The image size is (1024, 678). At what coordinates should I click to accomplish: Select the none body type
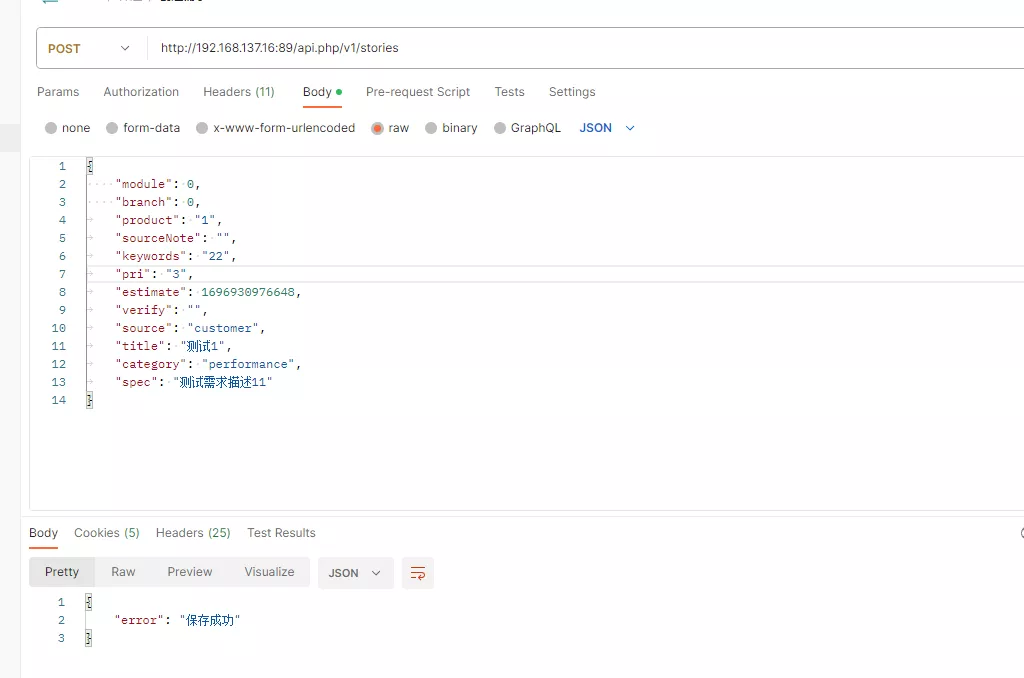67,128
